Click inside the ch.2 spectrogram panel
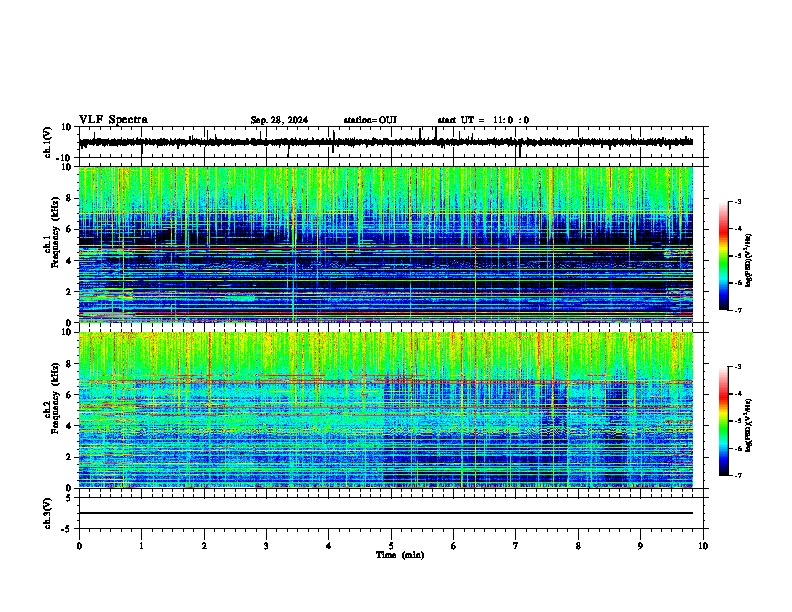This screenshot has width=792, height=612. [386, 410]
